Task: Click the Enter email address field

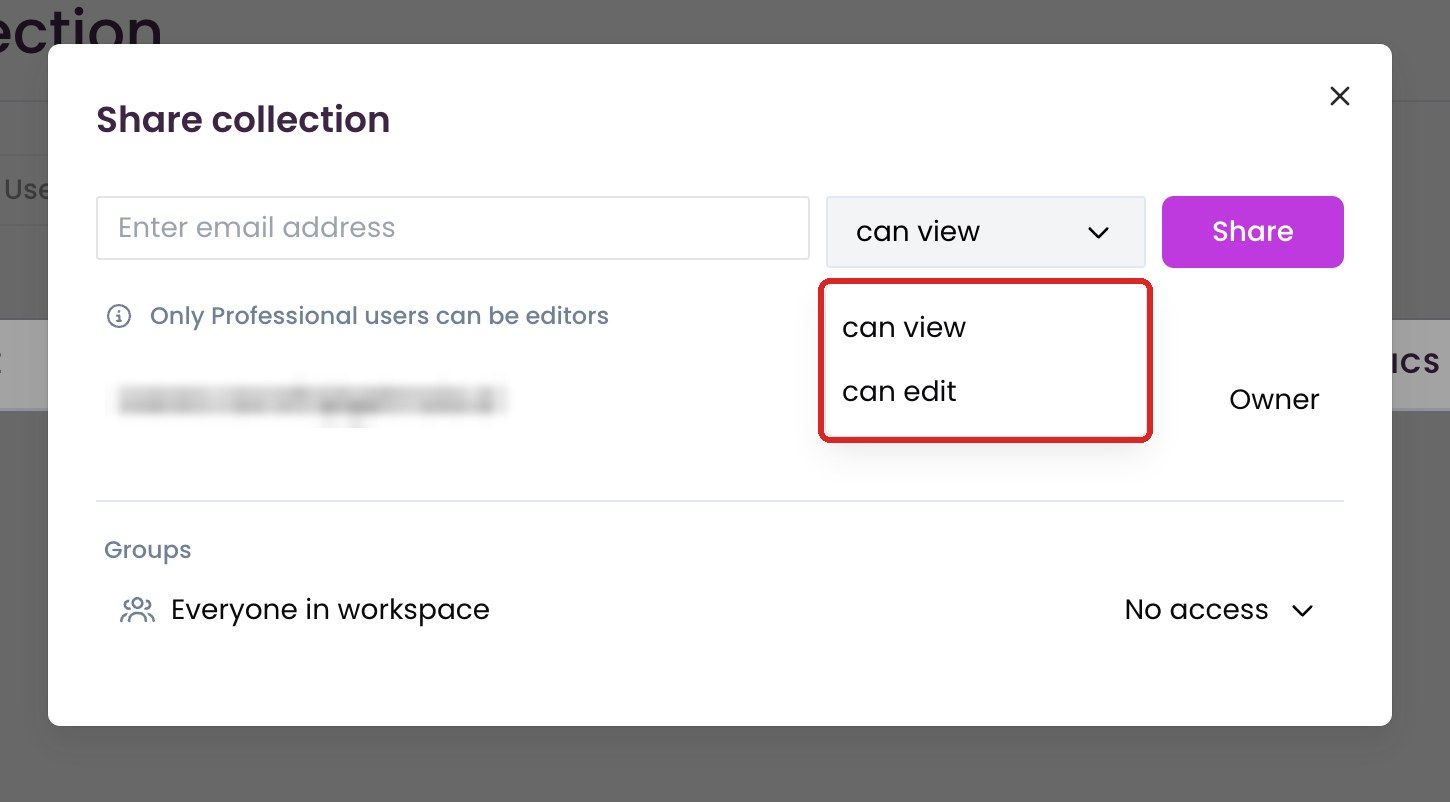Action: [452, 228]
